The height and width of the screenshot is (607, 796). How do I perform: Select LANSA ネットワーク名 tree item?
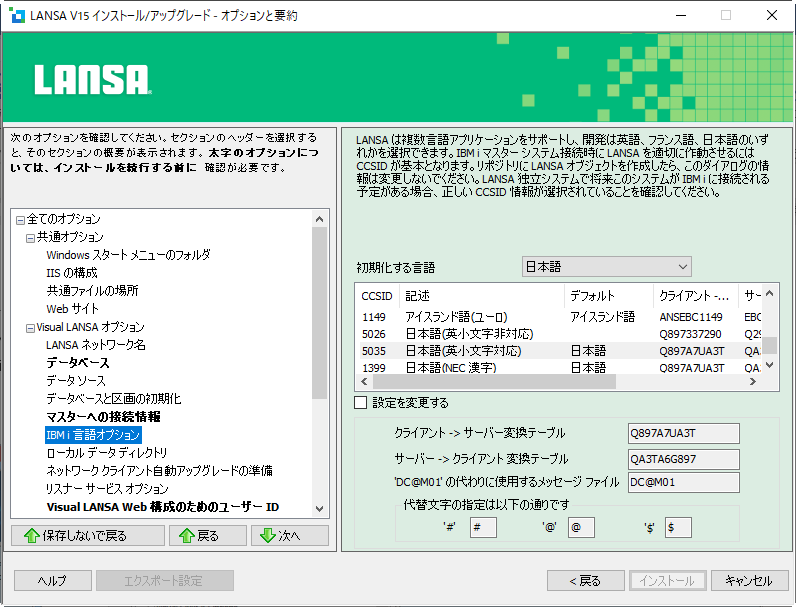96,345
